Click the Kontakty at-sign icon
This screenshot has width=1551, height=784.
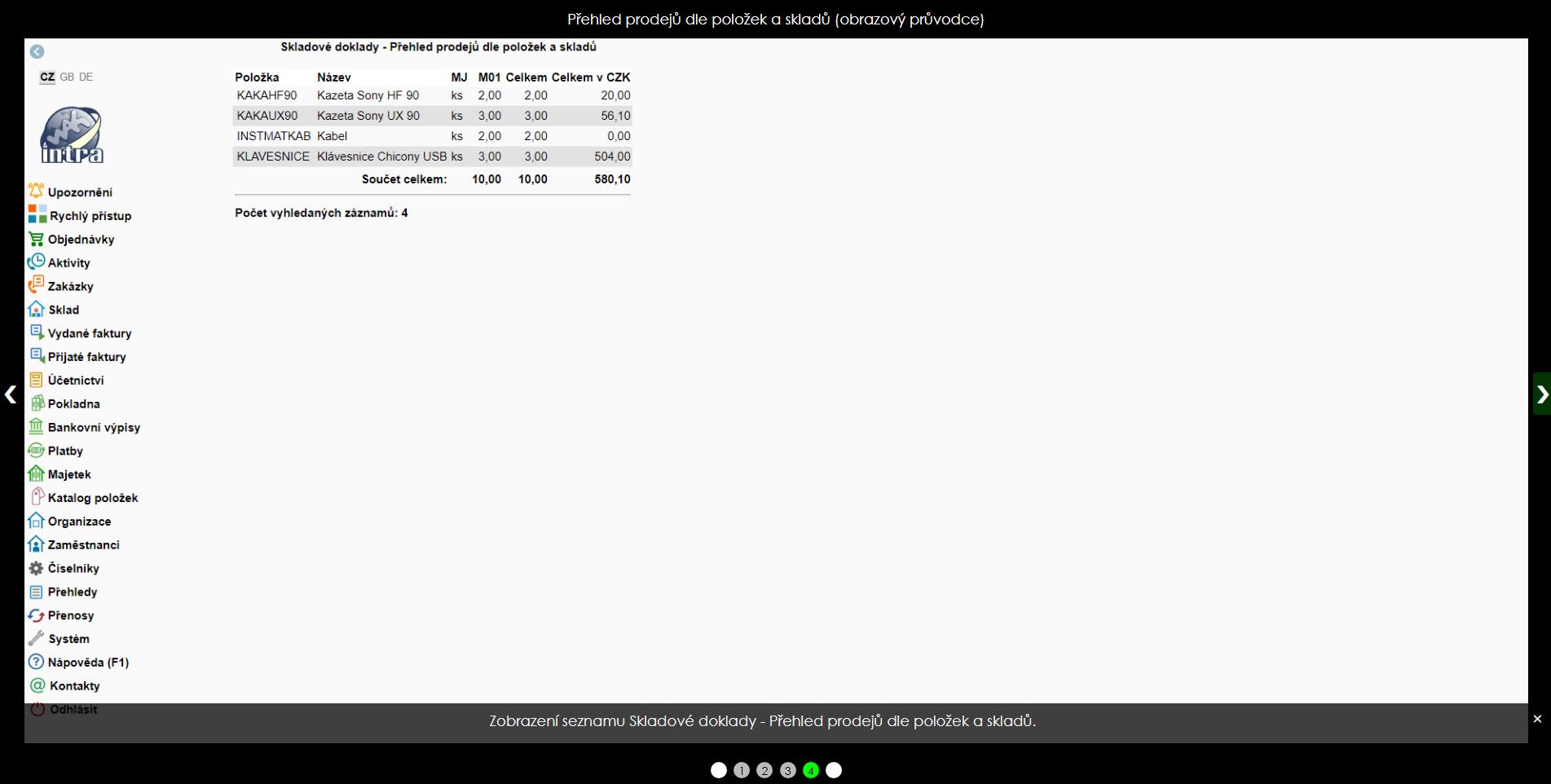click(37, 685)
